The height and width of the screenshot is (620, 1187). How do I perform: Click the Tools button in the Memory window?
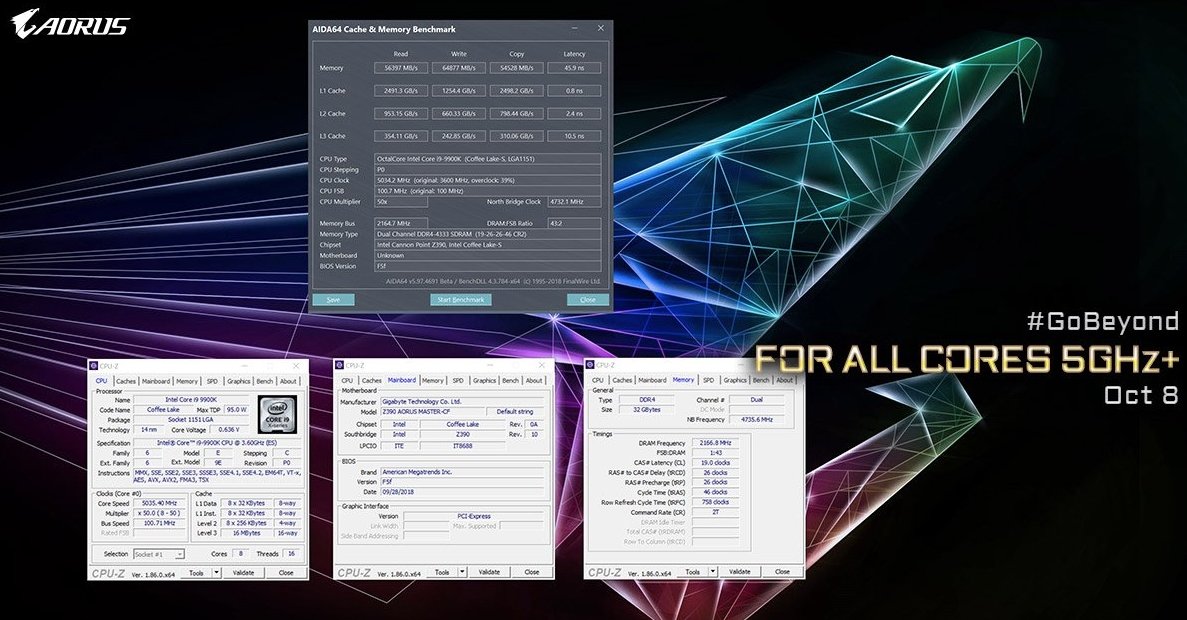(693, 572)
